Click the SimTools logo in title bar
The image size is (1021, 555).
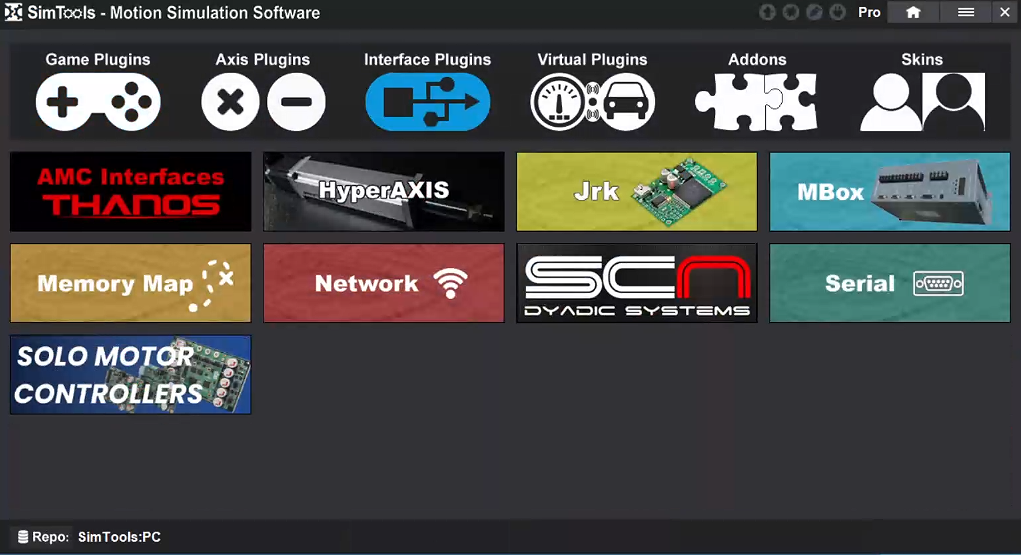coord(13,12)
